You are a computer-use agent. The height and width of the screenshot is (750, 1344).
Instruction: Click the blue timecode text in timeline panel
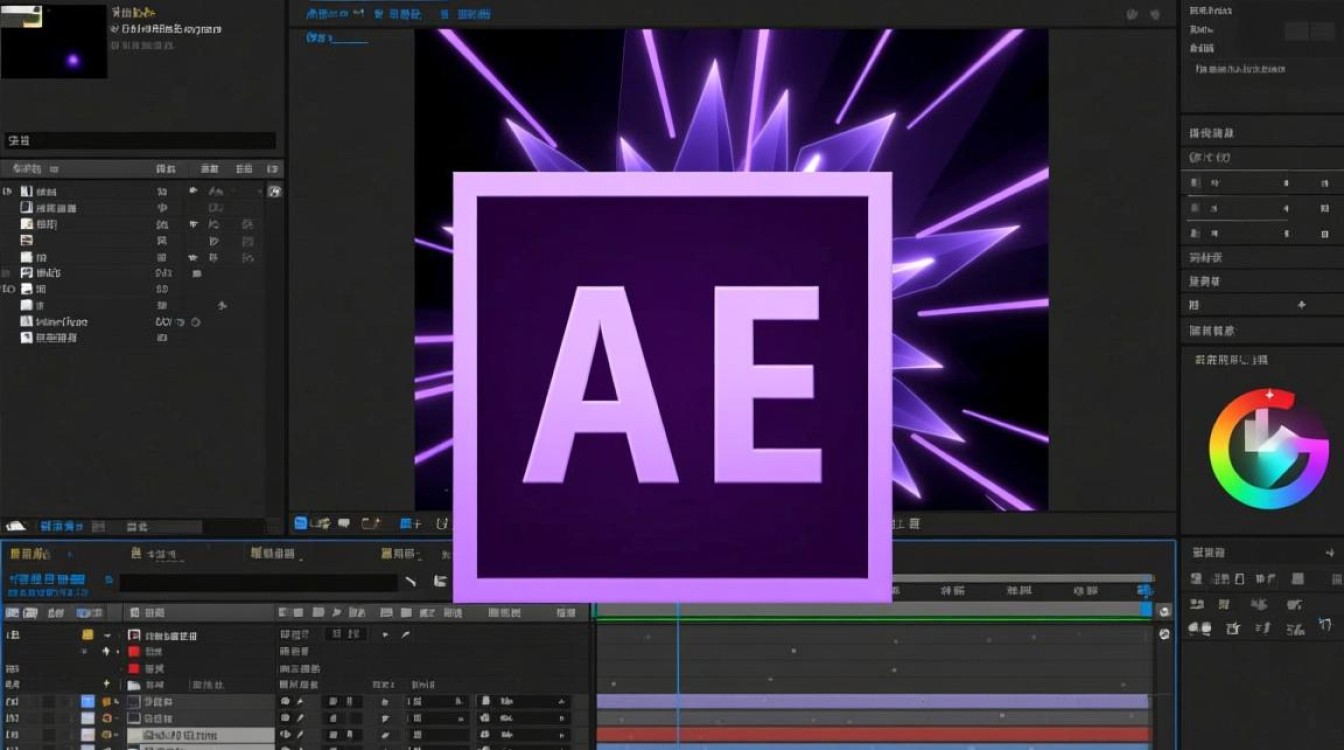[47, 580]
